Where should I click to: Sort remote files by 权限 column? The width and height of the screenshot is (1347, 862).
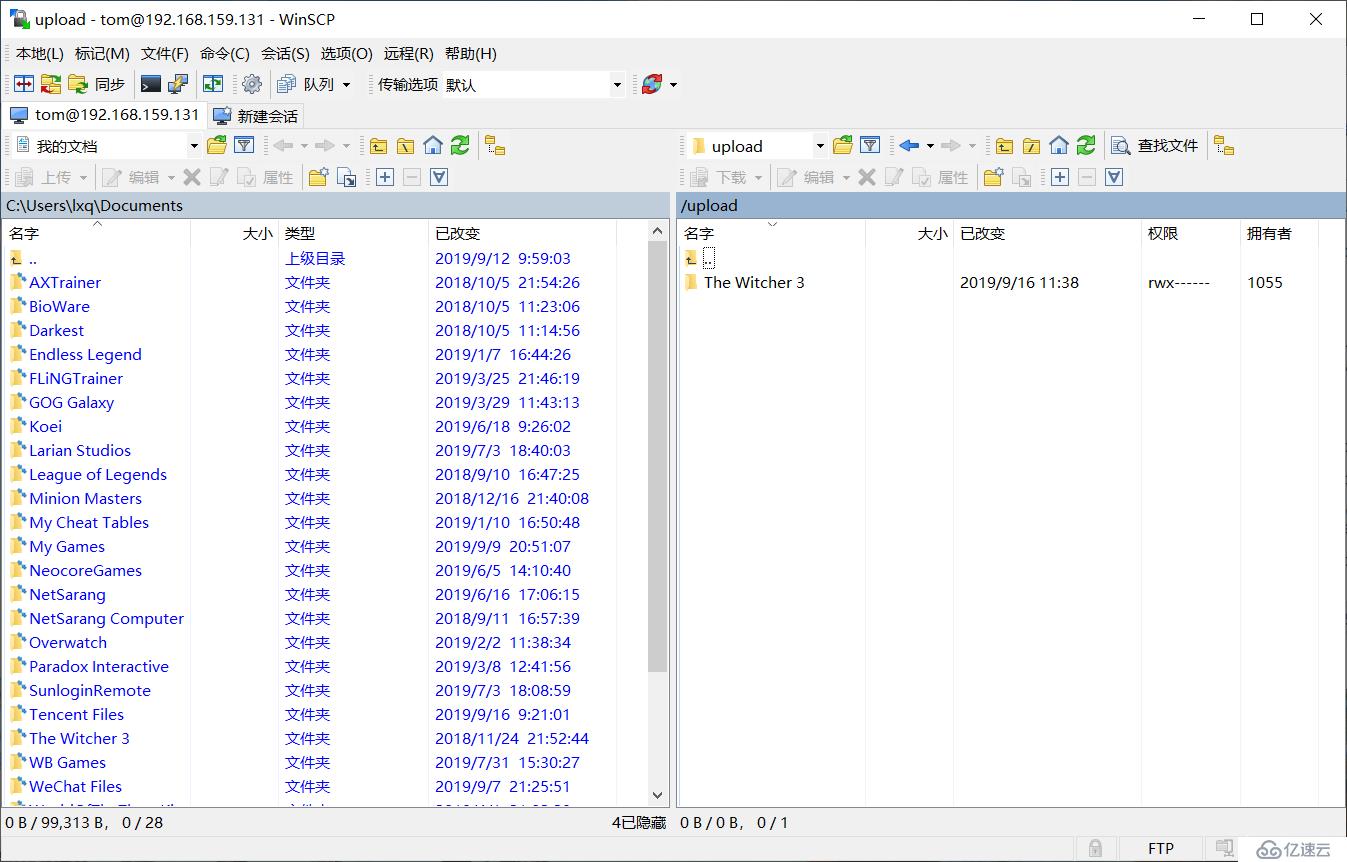click(x=1191, y=233)
